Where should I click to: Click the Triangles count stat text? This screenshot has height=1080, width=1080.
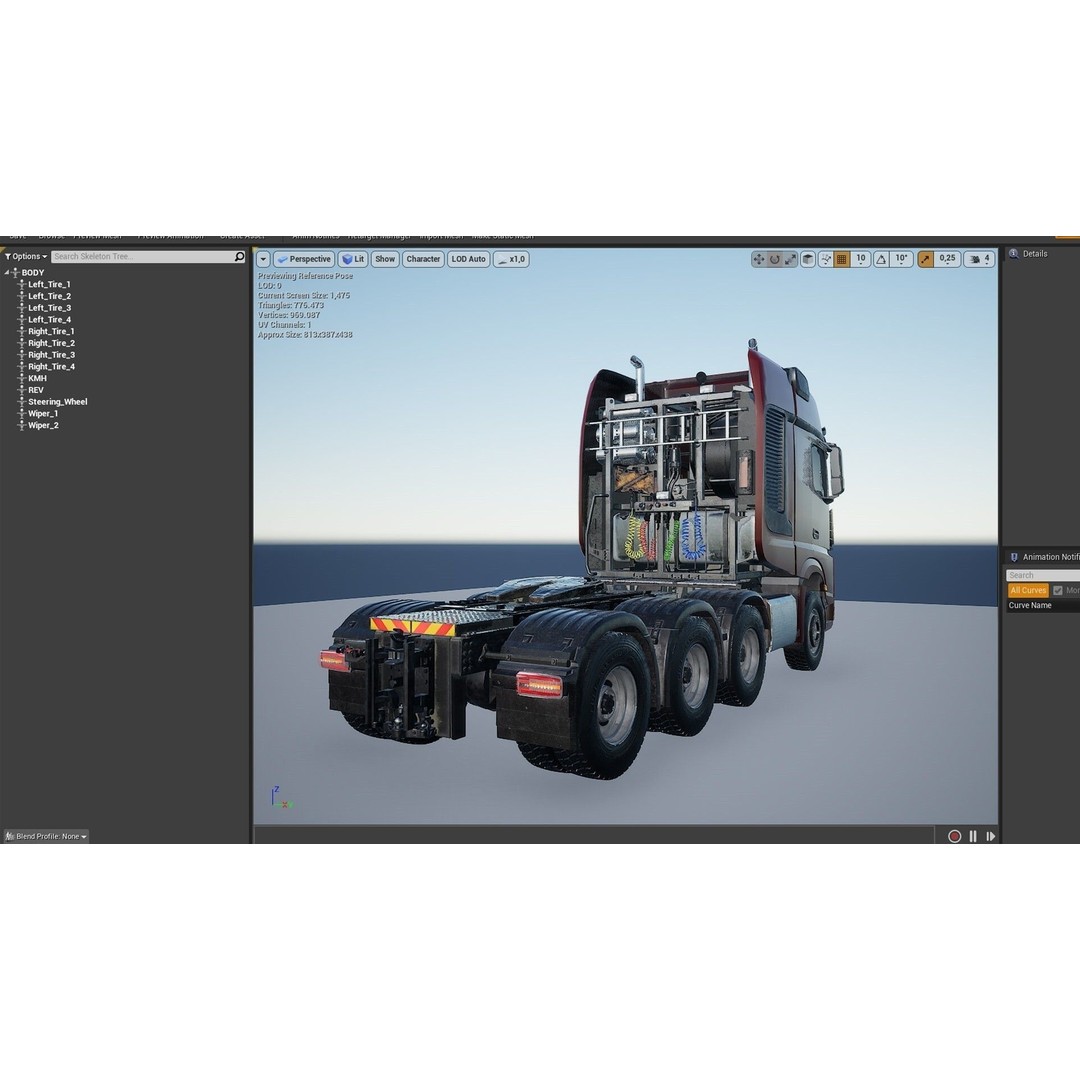[x=291, y=305]
